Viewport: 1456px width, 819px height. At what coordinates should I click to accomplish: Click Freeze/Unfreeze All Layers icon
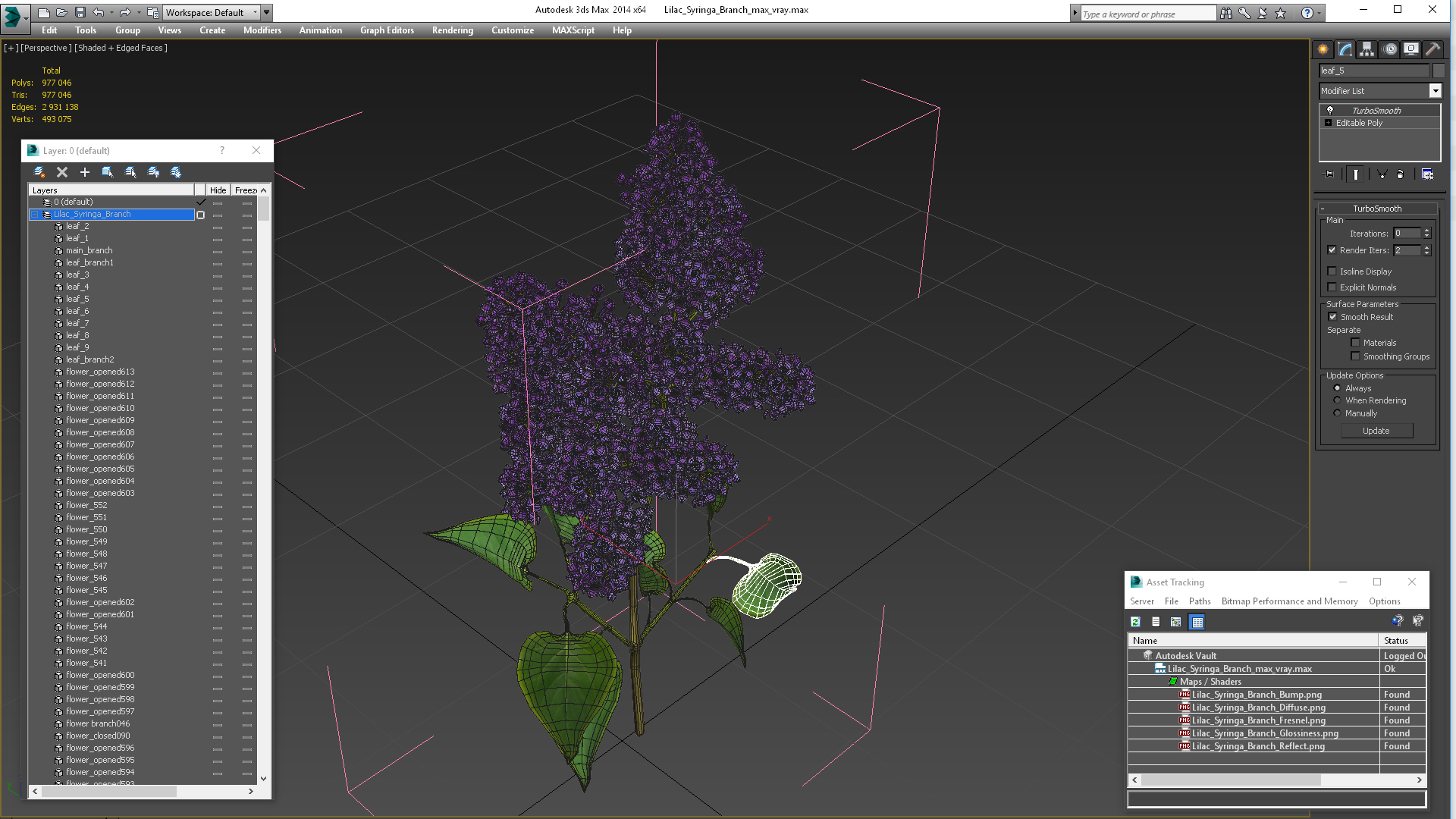176,172
